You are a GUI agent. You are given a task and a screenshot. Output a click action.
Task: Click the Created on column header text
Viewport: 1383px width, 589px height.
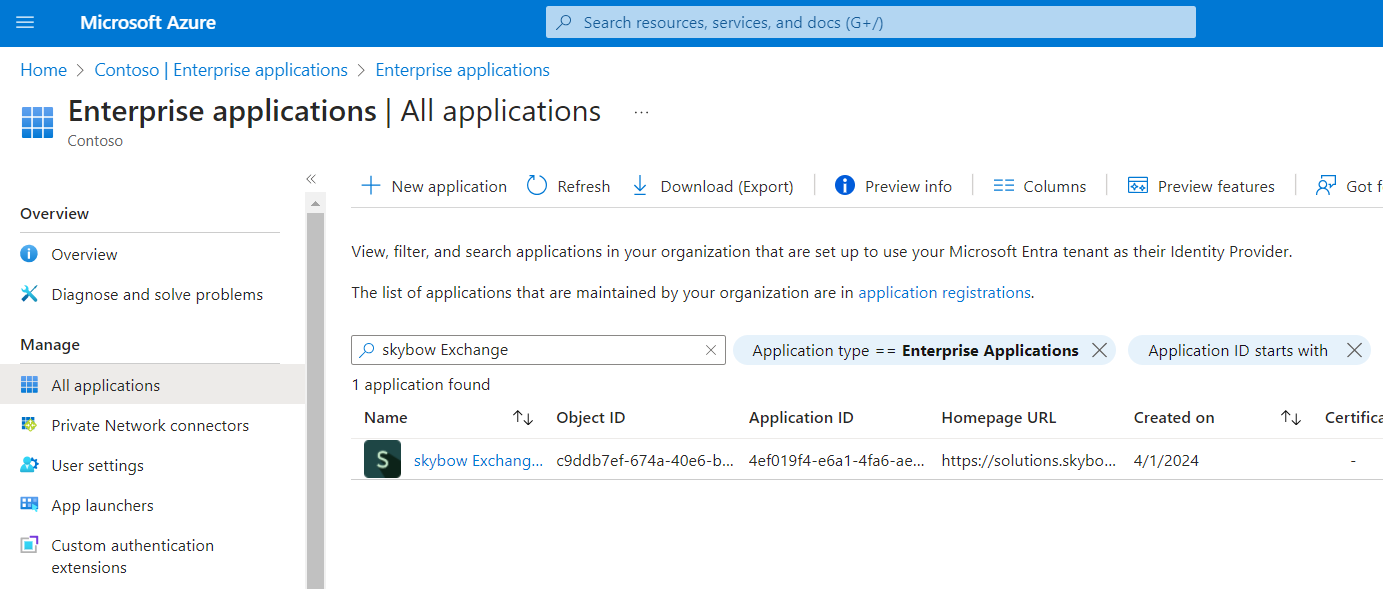pos(1174,418)
